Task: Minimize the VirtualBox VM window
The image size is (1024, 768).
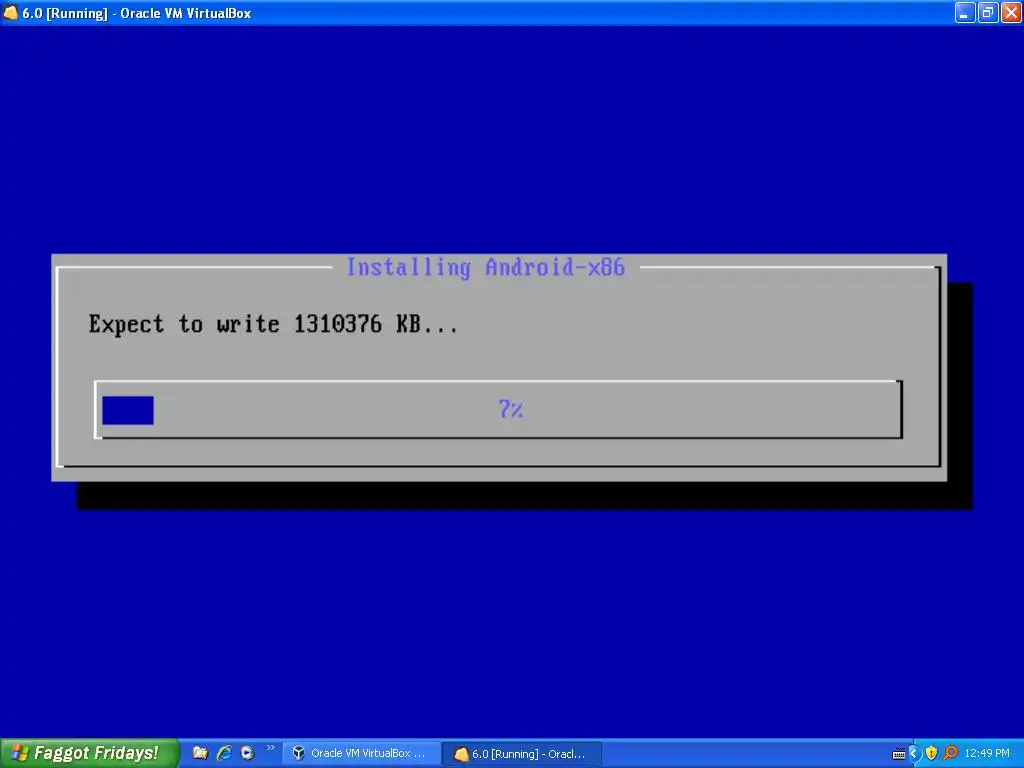Action: point(965,12)
